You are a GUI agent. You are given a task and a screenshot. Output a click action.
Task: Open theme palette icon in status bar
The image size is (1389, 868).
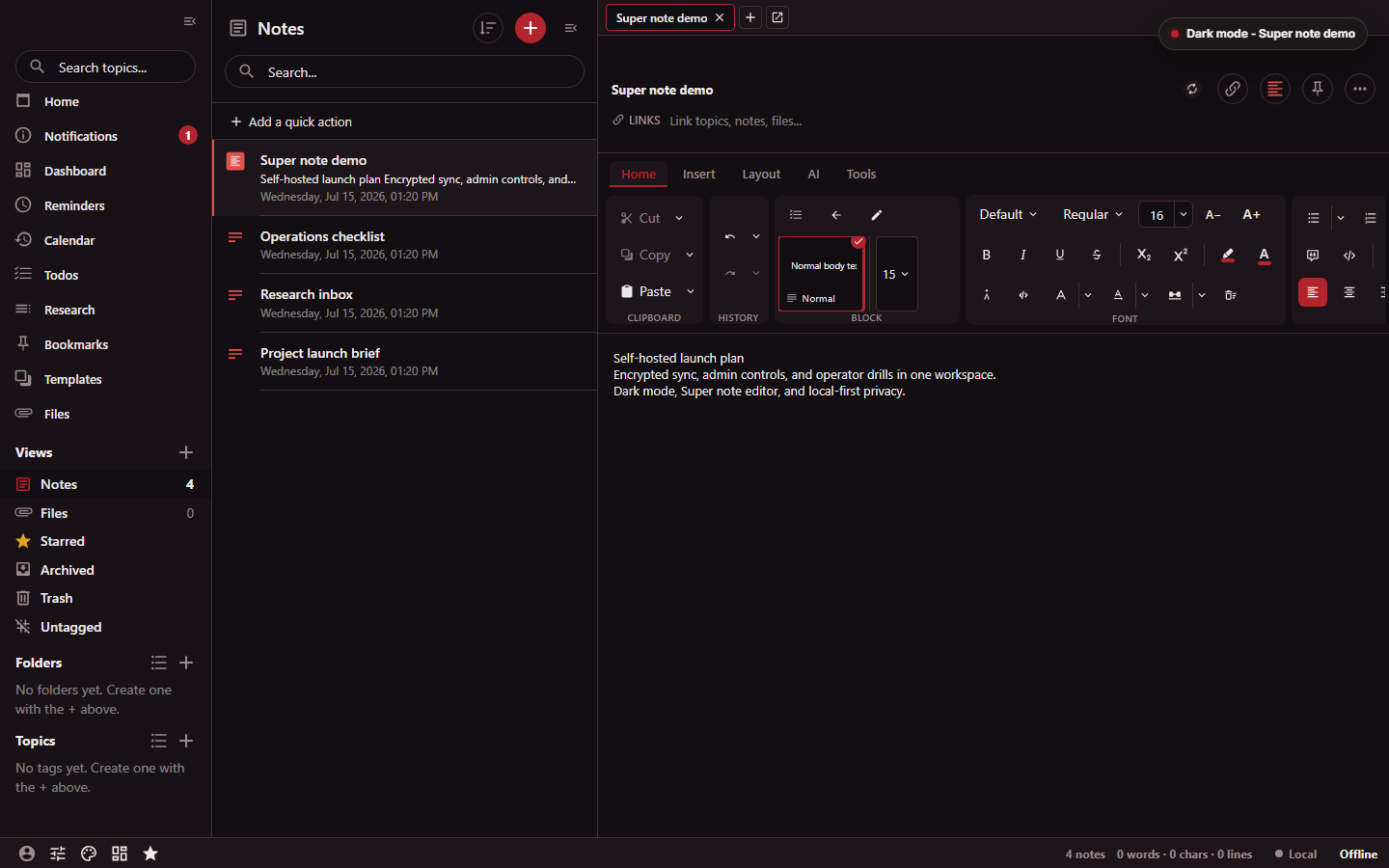tap(89, 854)
